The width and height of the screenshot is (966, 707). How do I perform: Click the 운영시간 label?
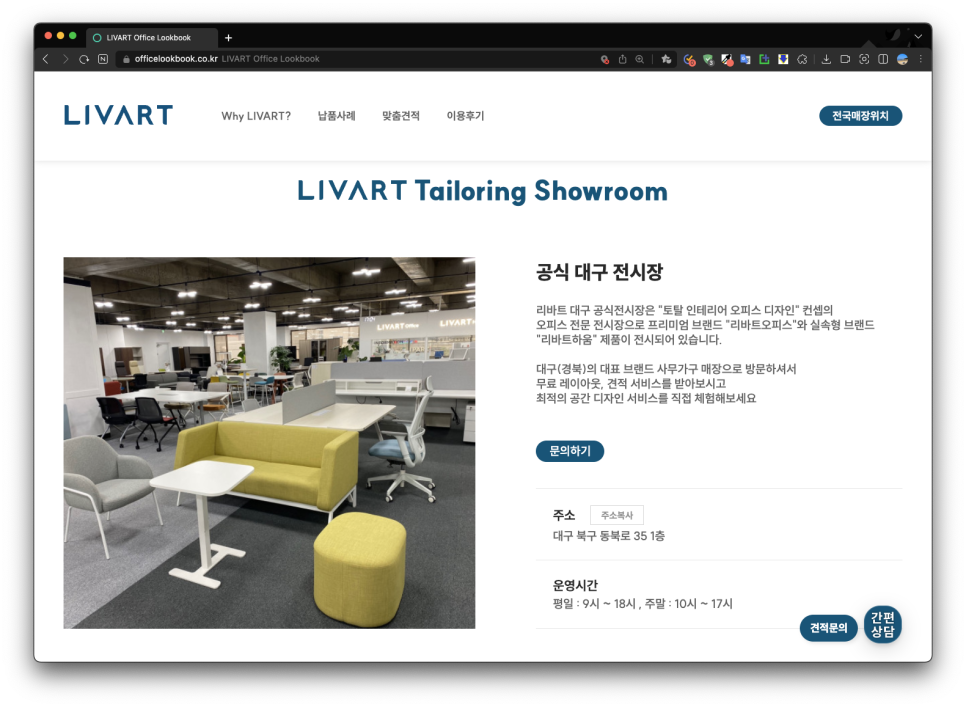pyautogui.click(x=575, y=585)
